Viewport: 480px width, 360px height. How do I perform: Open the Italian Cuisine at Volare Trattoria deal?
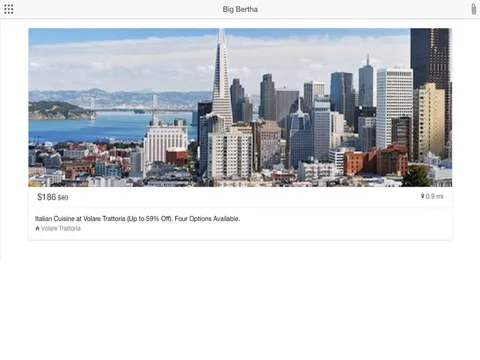pos(137,219)
